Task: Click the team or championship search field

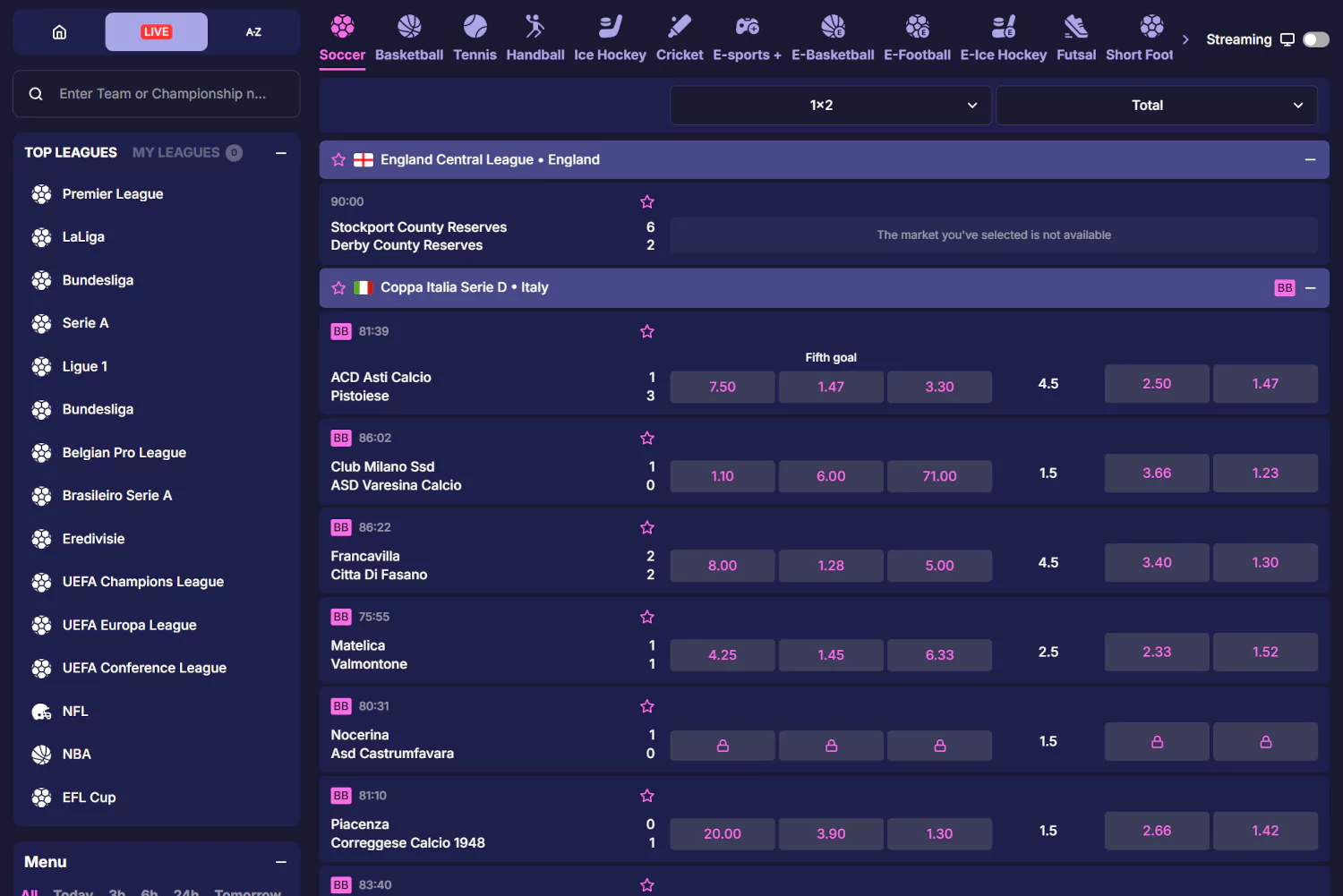Action: [156, 94]
